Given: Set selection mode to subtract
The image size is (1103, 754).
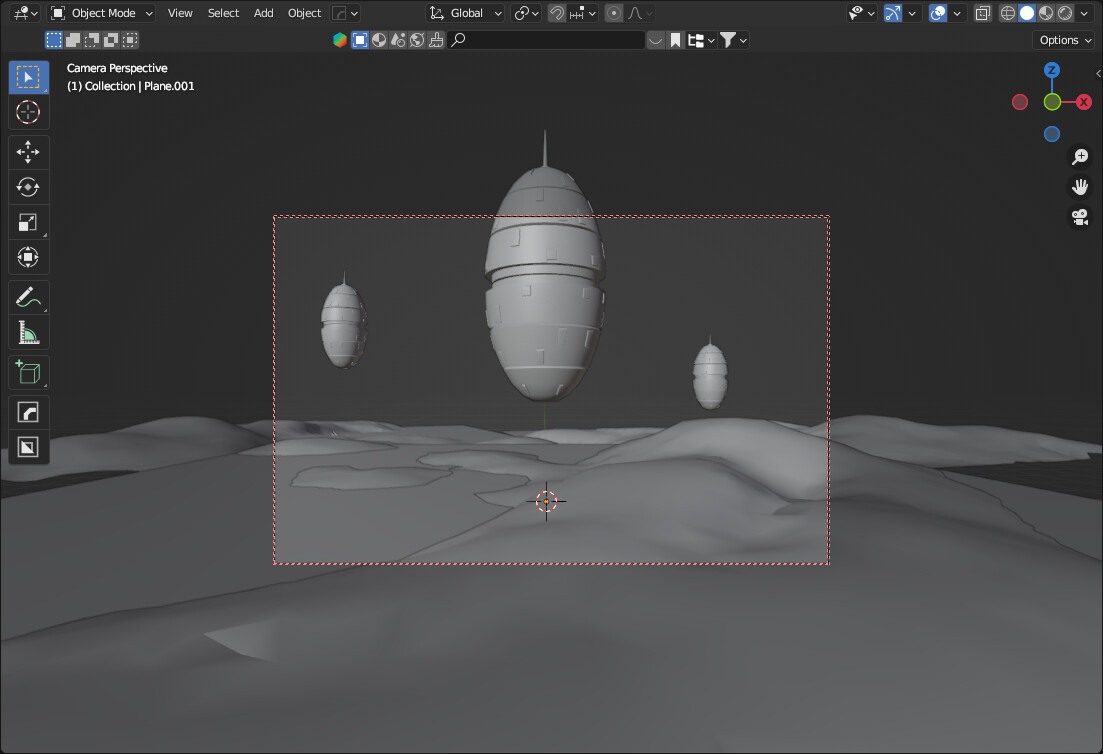Looking at the screenshot, I should 92,40.
